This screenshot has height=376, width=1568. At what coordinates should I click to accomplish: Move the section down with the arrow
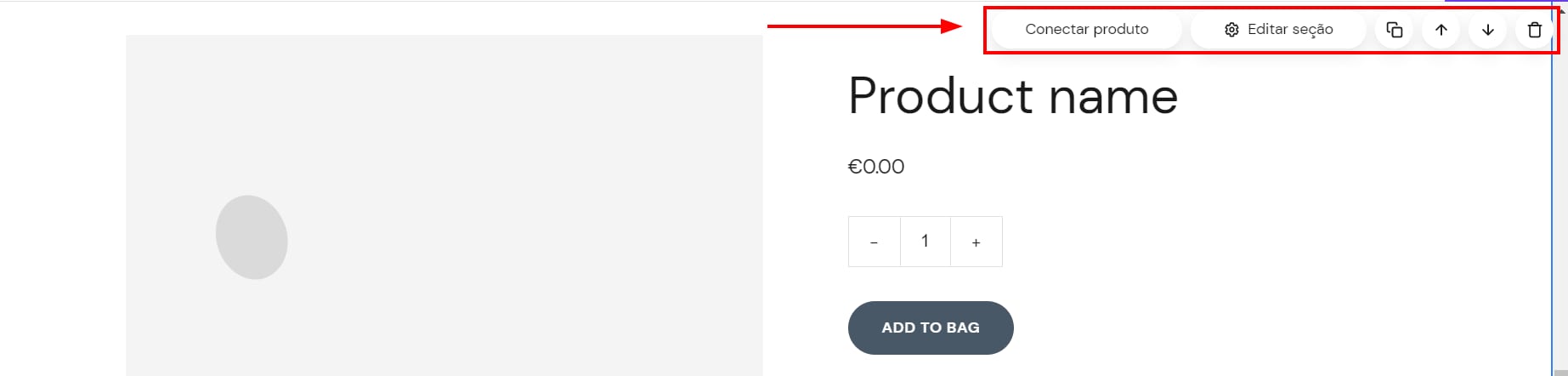pos(1487,30)
